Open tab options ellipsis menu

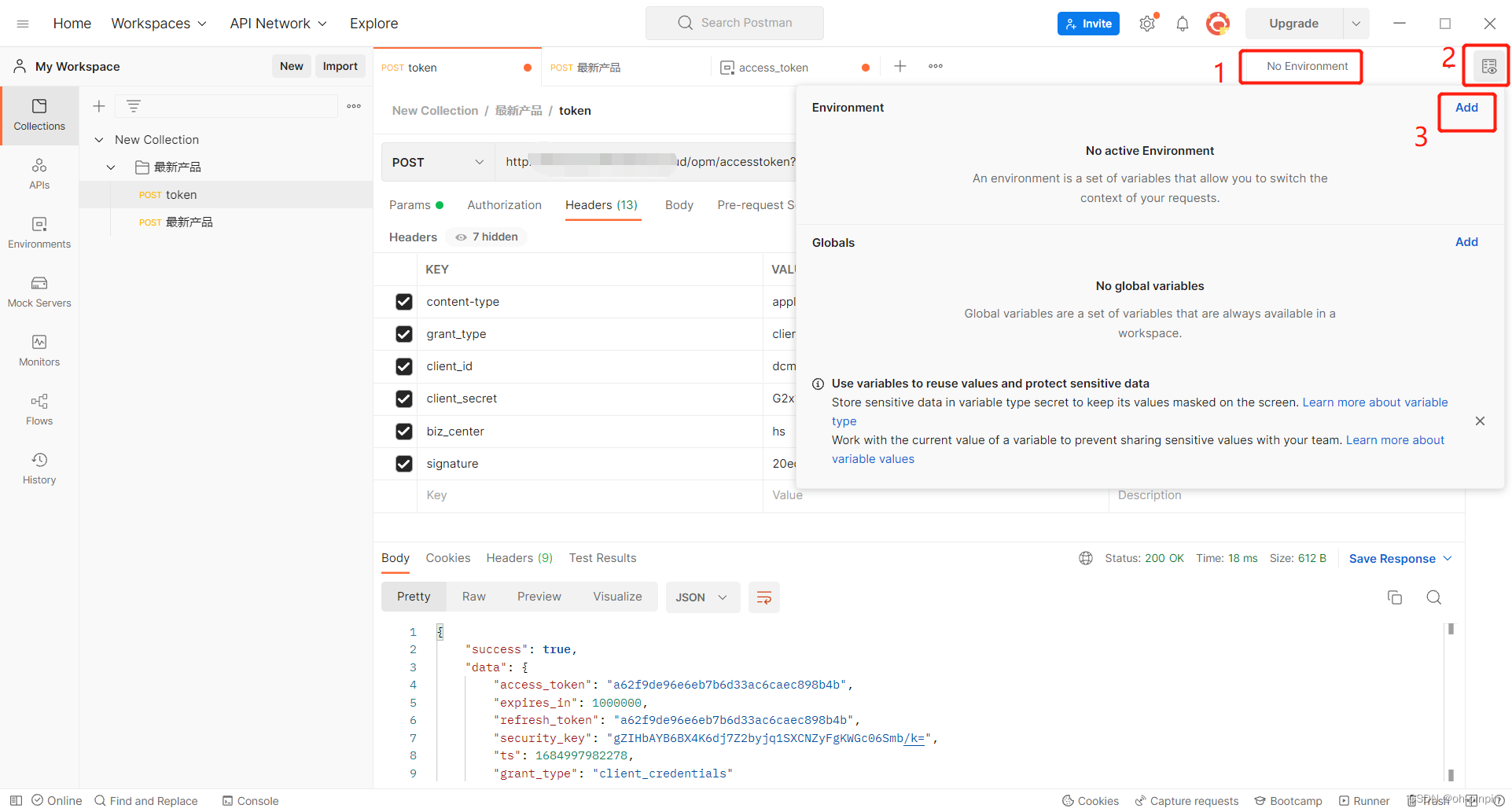[936, 66]
